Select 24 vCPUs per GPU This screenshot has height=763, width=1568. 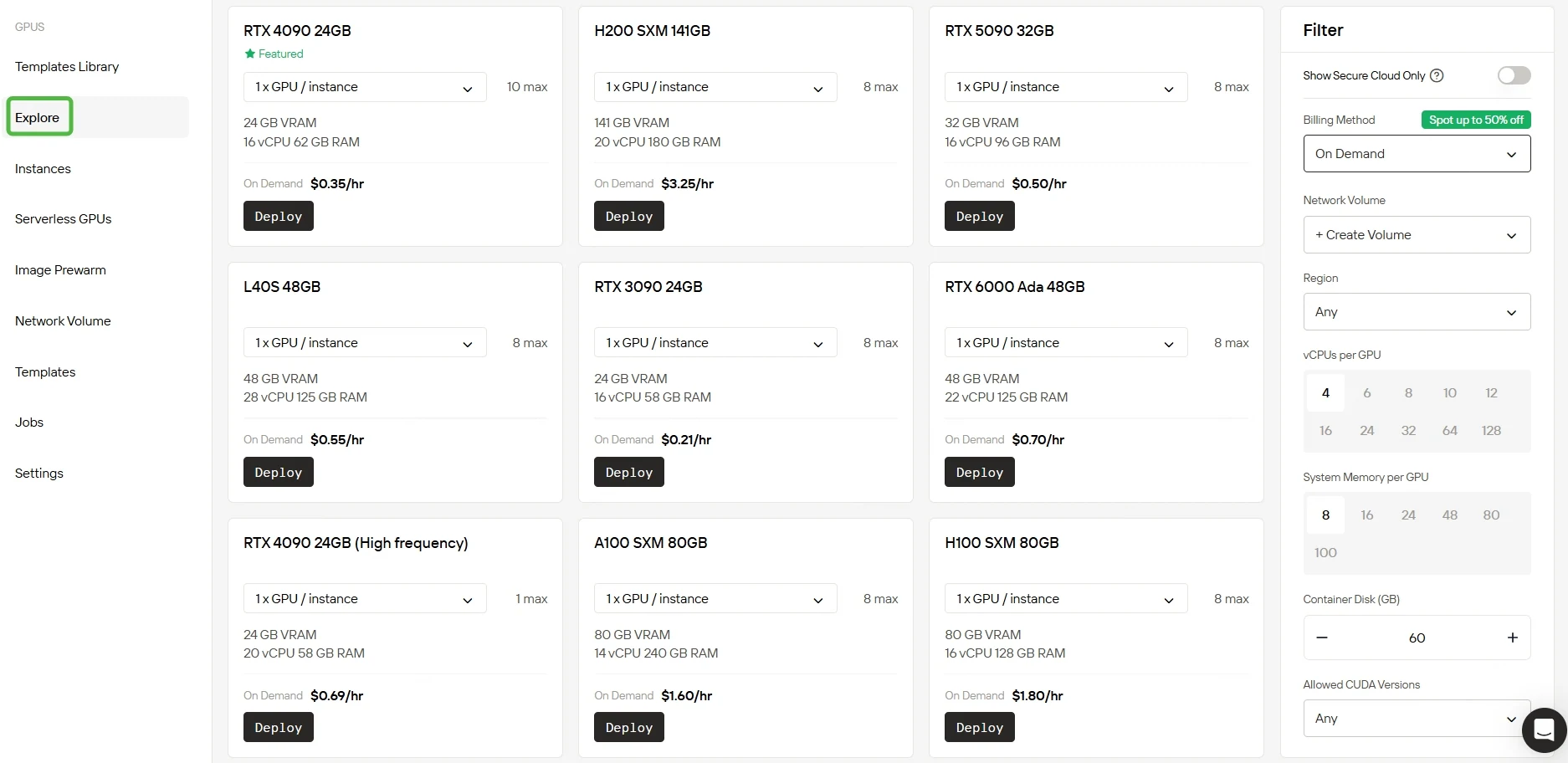click(1366, 430)
